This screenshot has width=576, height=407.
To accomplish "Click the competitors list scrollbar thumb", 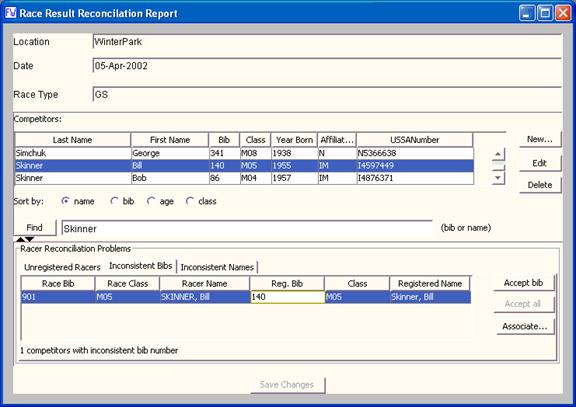I will pos(498,166).
